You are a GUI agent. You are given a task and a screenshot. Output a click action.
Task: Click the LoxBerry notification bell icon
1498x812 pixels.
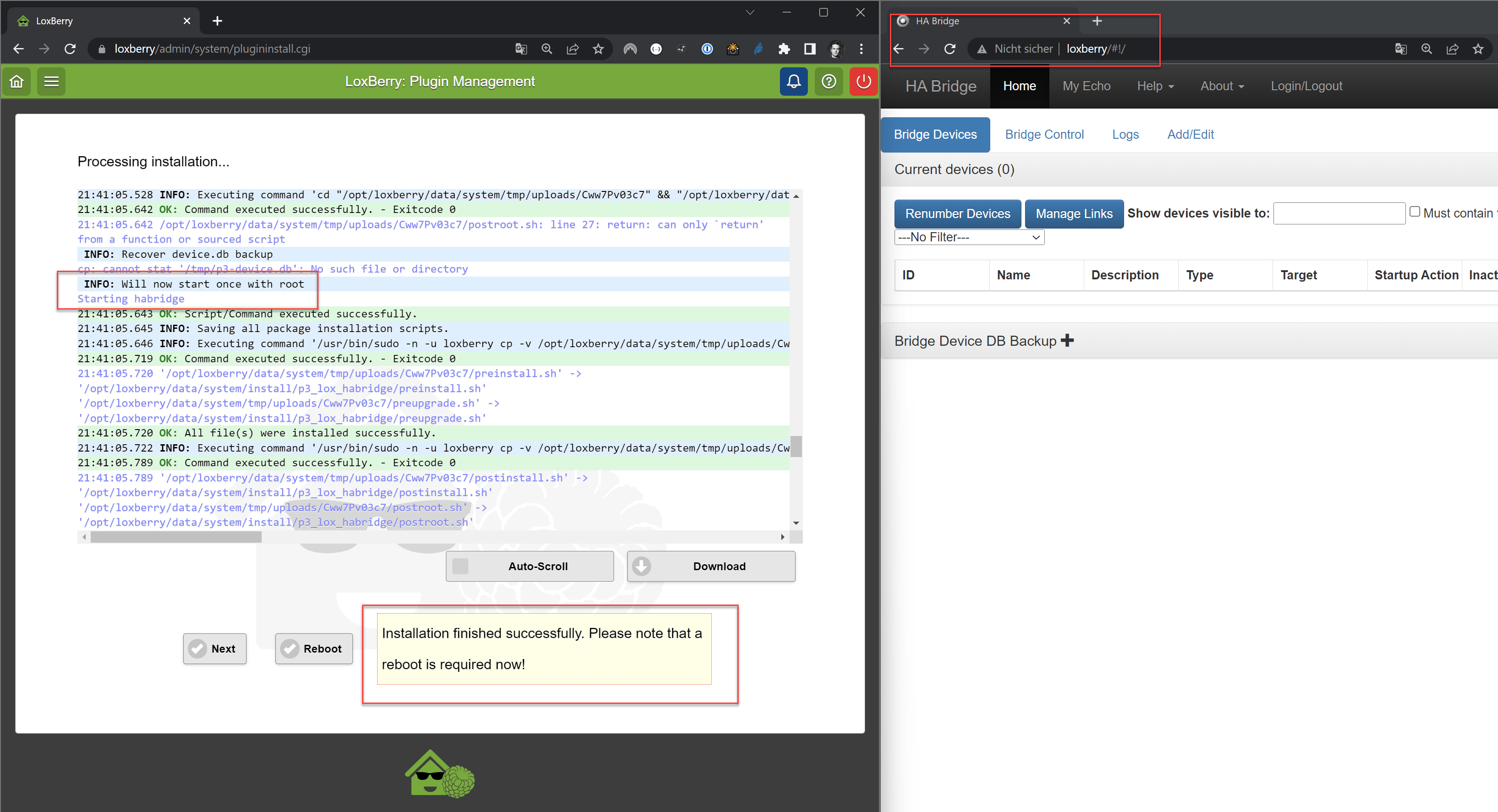point(794,81)
